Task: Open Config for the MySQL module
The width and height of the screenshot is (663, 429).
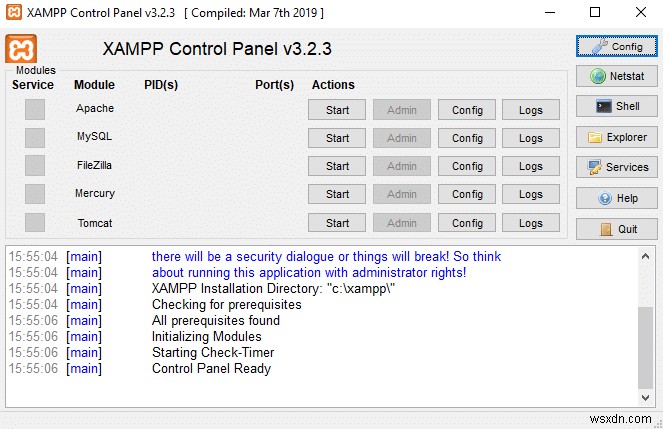Action: tap(467, 138)
